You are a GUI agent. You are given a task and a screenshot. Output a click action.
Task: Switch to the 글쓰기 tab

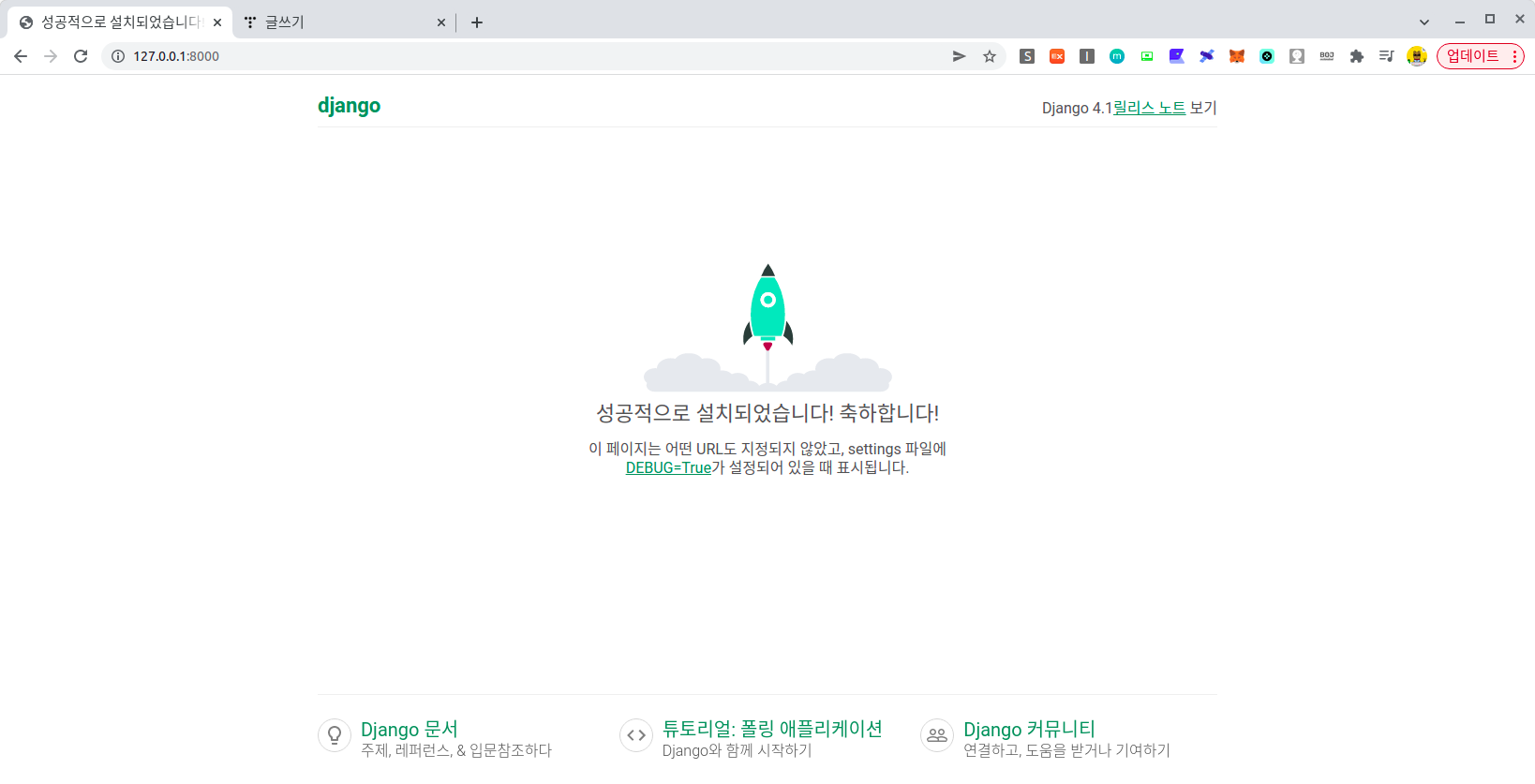coord(345,22)
